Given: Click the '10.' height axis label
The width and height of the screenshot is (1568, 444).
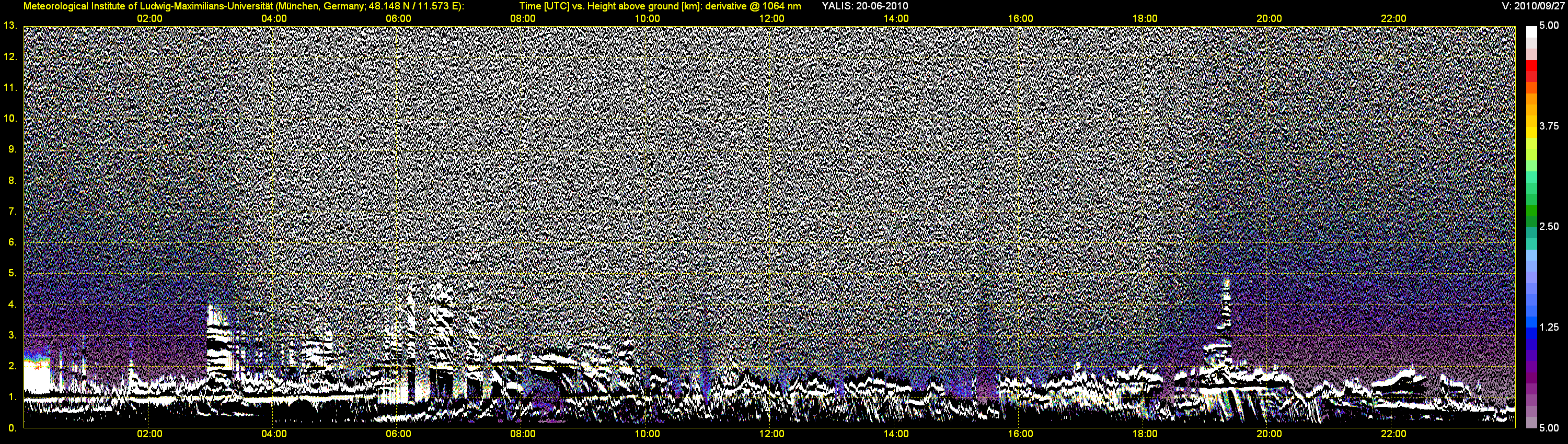Looking at the screenshot, I should 10,118.
